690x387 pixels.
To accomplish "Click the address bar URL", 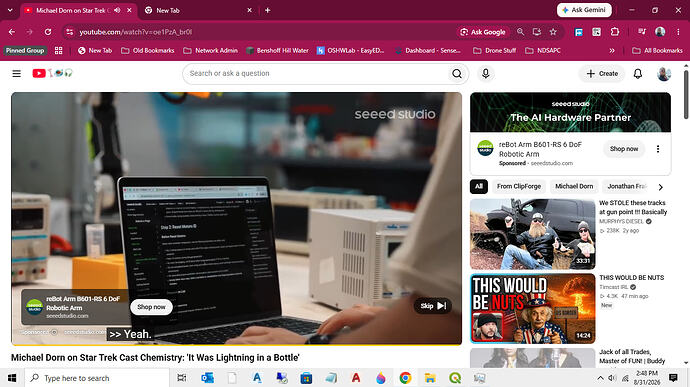I will [136, 32].
